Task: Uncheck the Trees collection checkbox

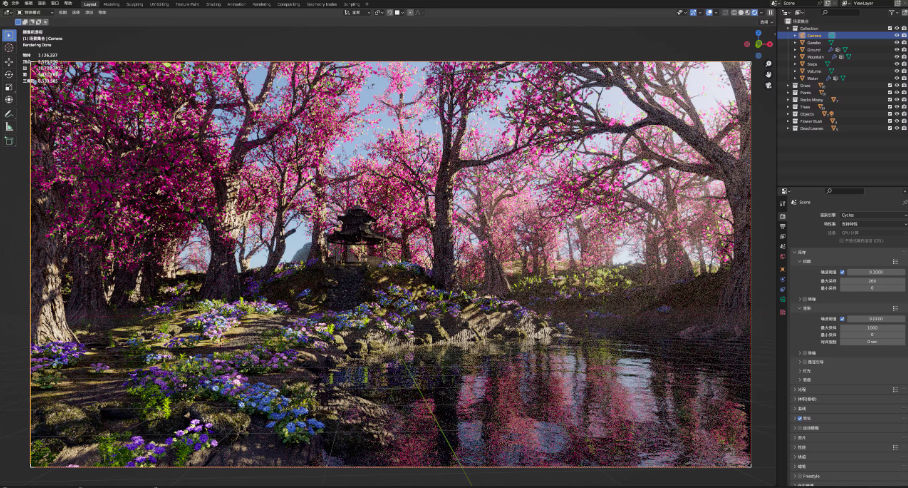Action: pyautogui.click(x=889, y=107)
